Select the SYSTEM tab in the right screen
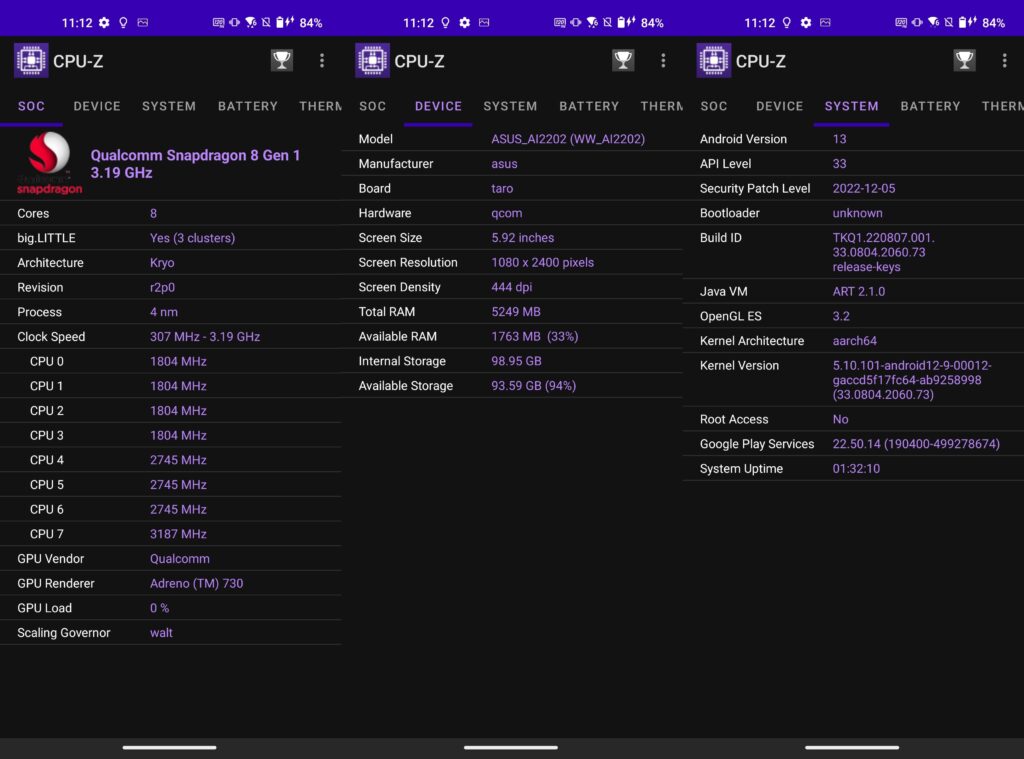The width and height of the screenshot is (1024, 759). [852, 106]
